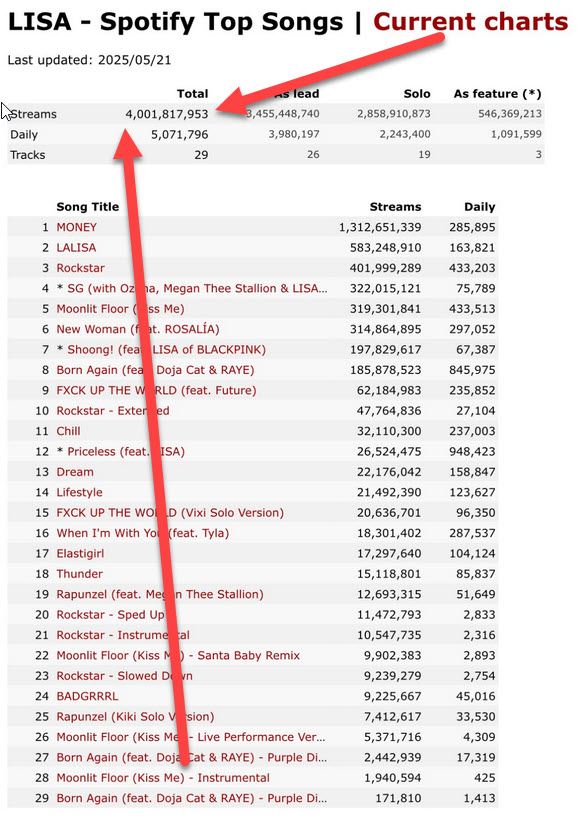
Task: Open FXCK UP THE WORLD (feat. Future)
Action: (x=157, y=390)
